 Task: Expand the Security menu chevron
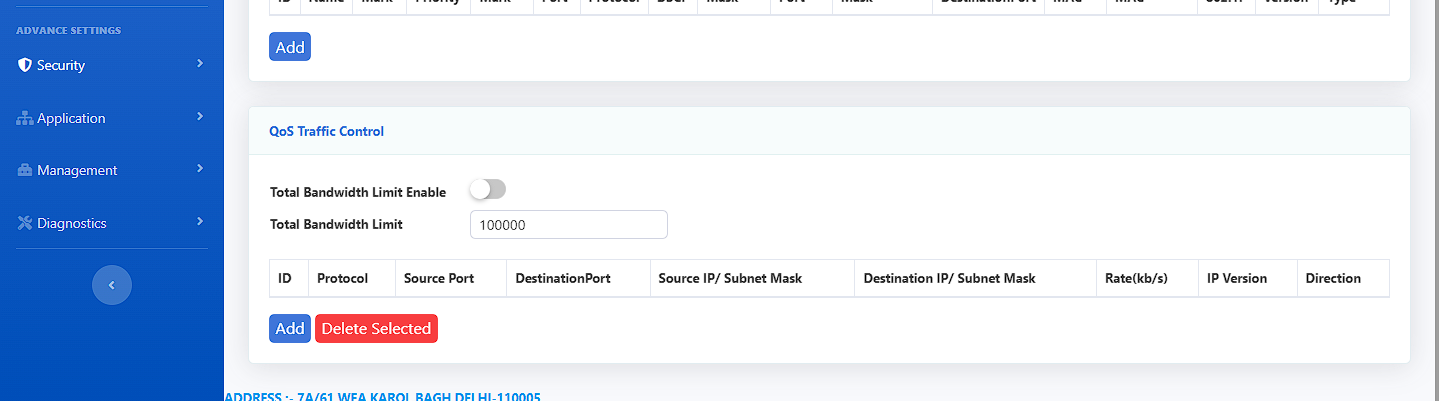click(200, 64)
